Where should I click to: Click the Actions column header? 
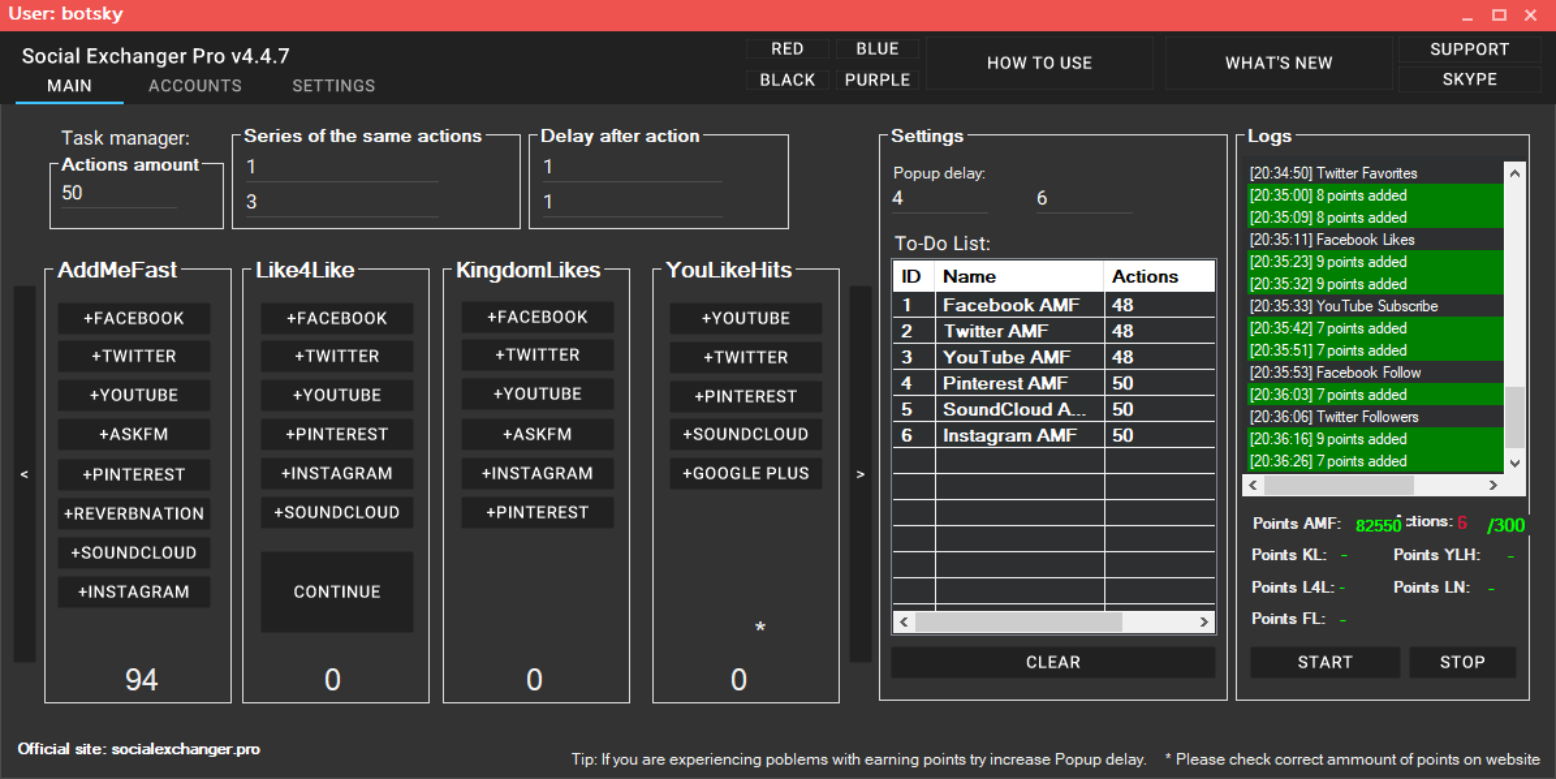pyautogui.click(x=1160, y=276)
